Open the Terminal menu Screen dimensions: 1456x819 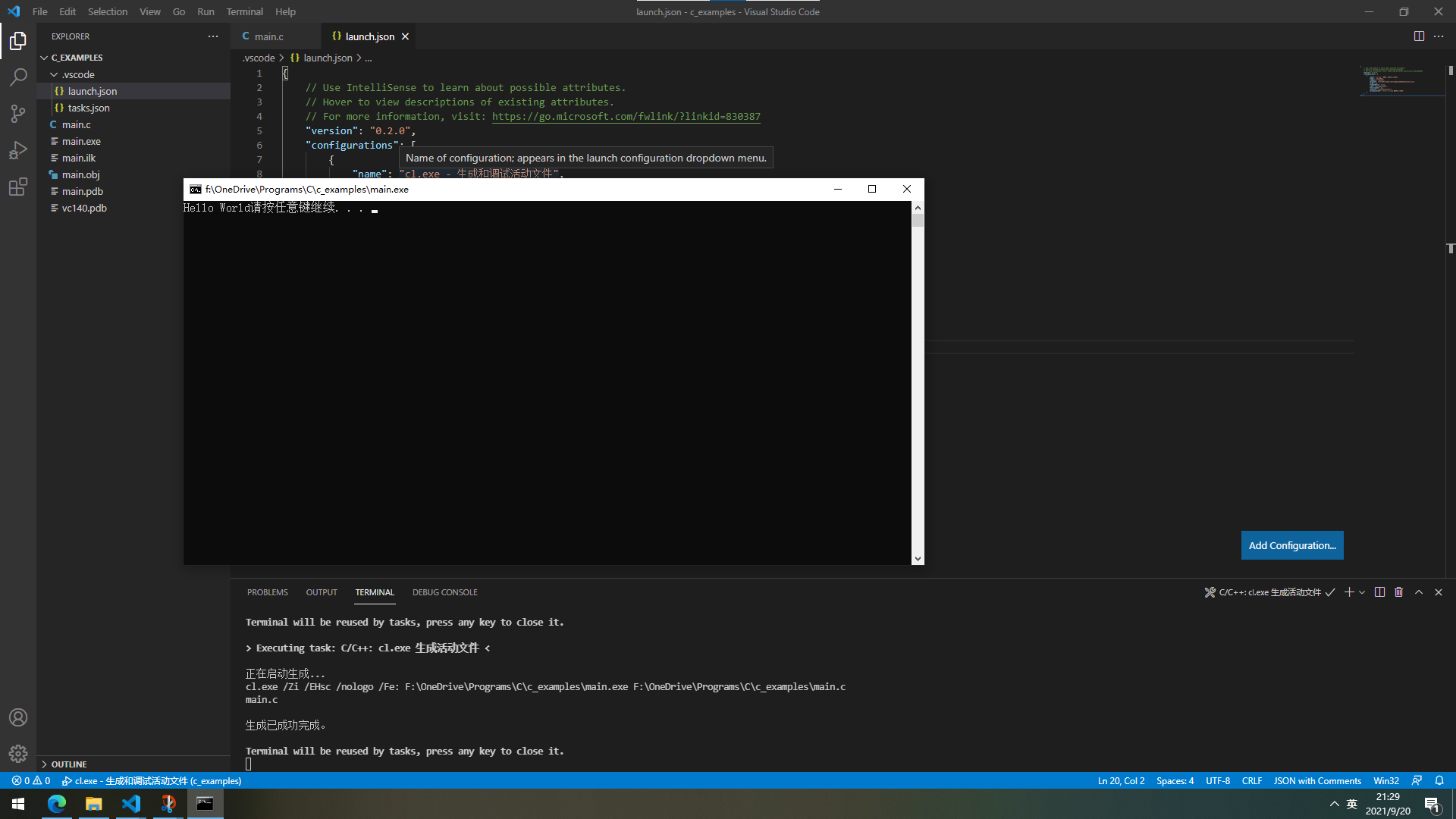(245, 11)
